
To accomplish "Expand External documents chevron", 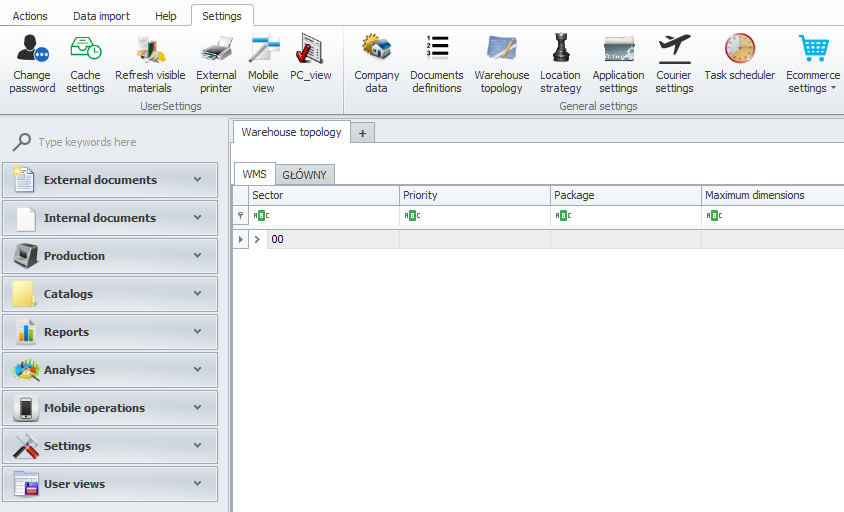I will (x=198, y=179).
